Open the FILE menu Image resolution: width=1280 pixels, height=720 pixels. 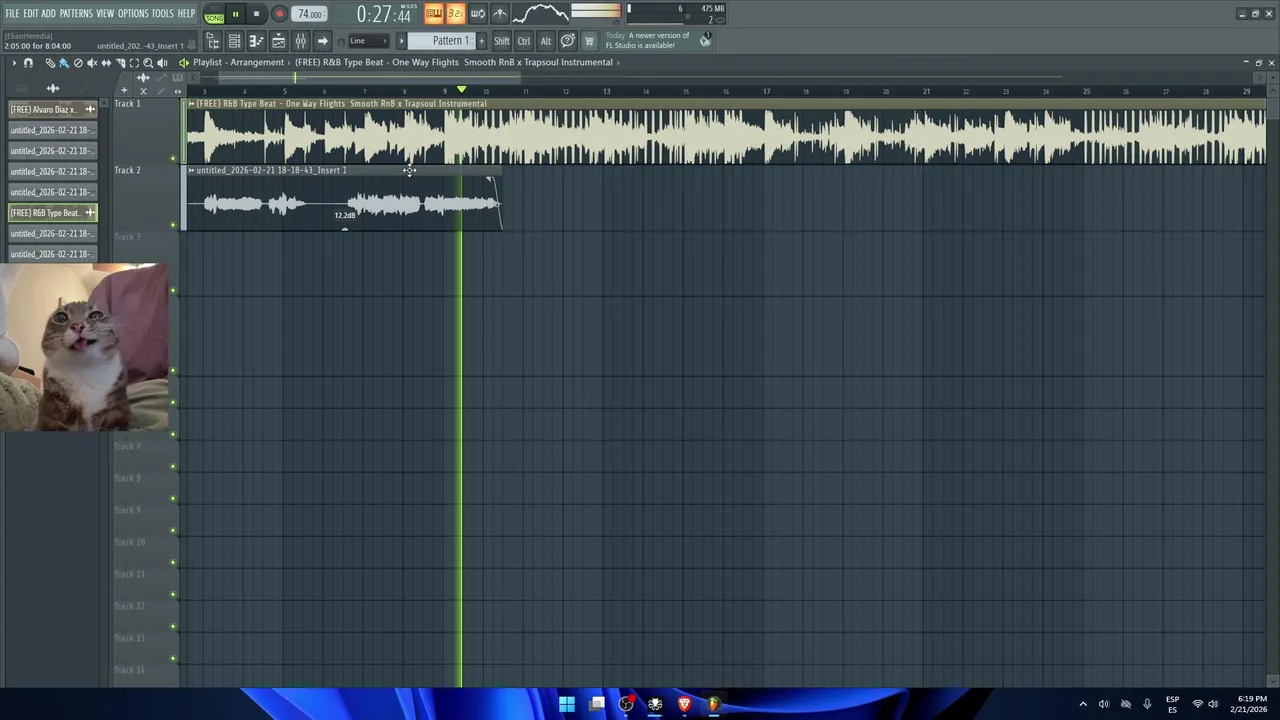click(12, 14)
